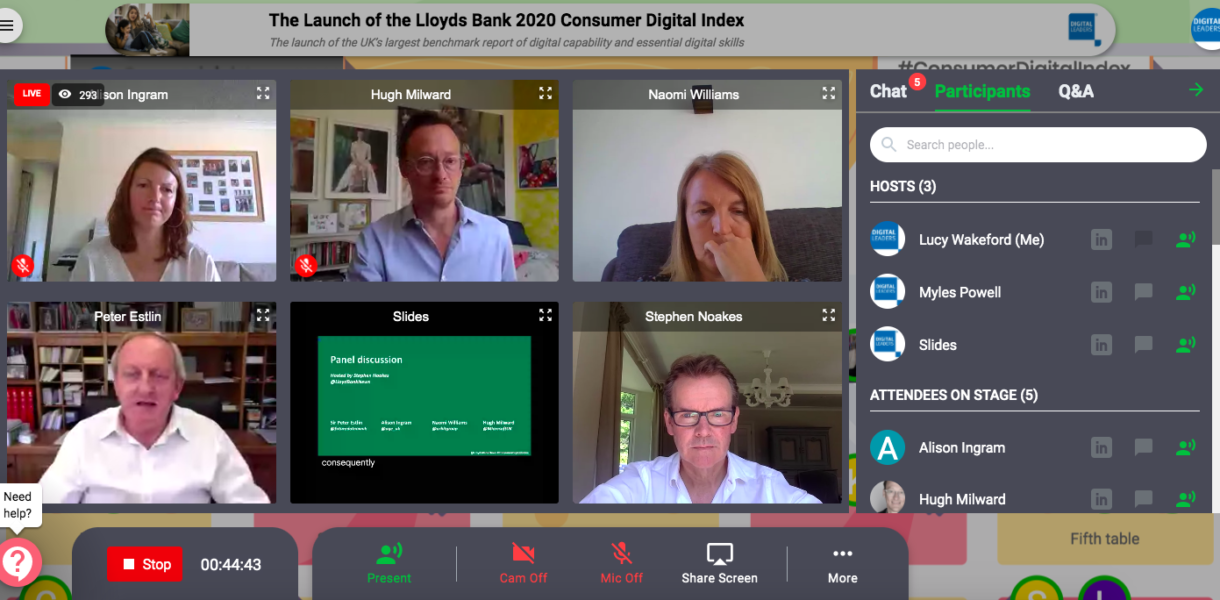Toggle microphone with Mic Off button
1220x600 pixels.
coord(621,564)
